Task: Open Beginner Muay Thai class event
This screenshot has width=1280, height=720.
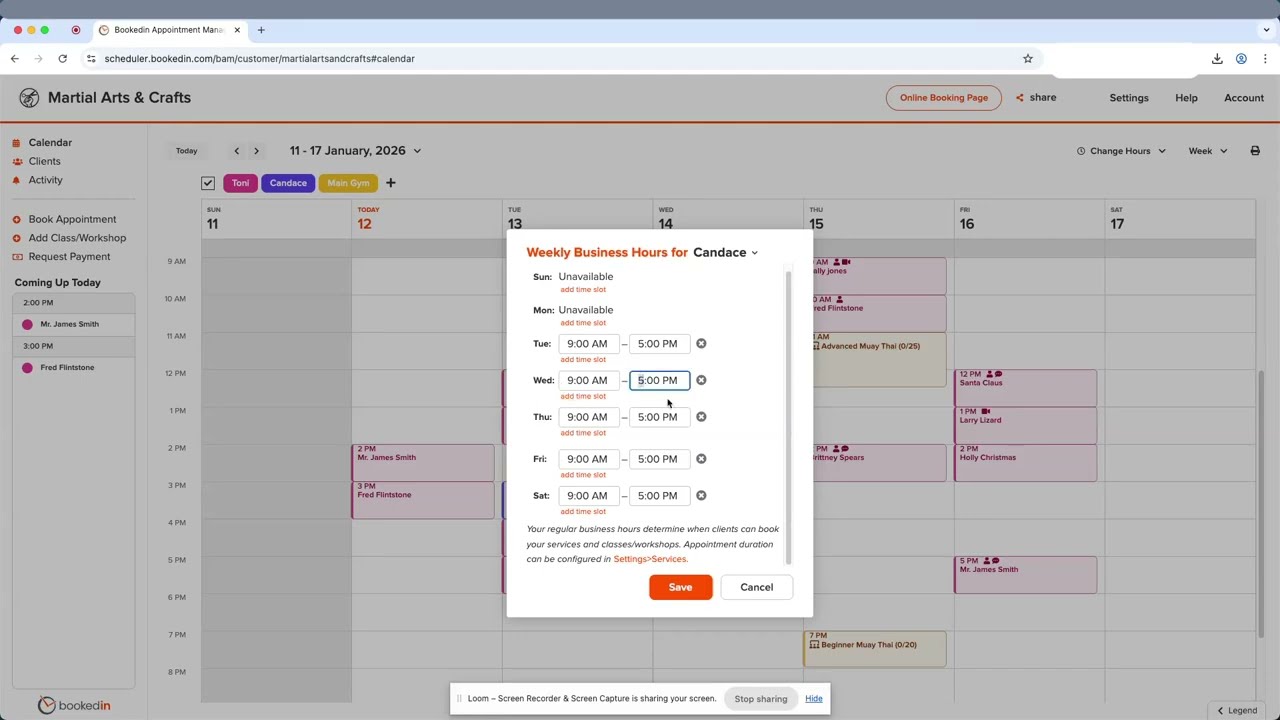Action: click(875, 648)
